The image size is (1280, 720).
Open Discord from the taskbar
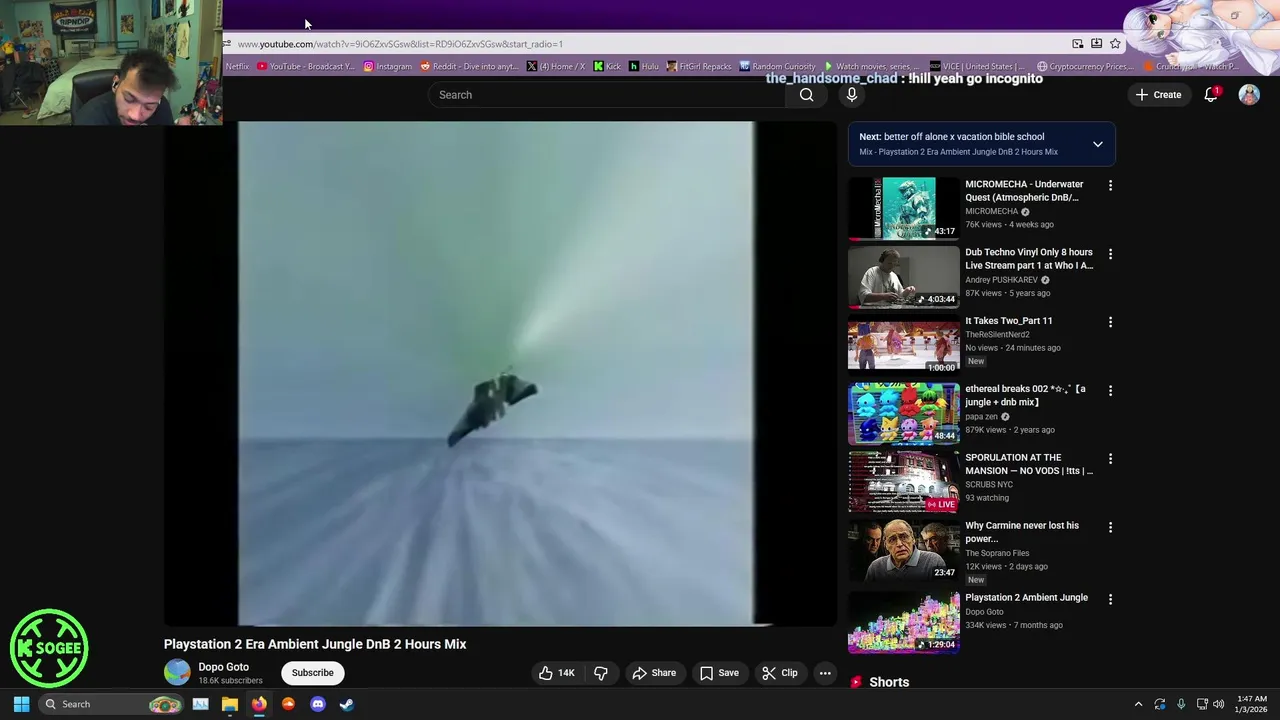(x=318, y=704)
